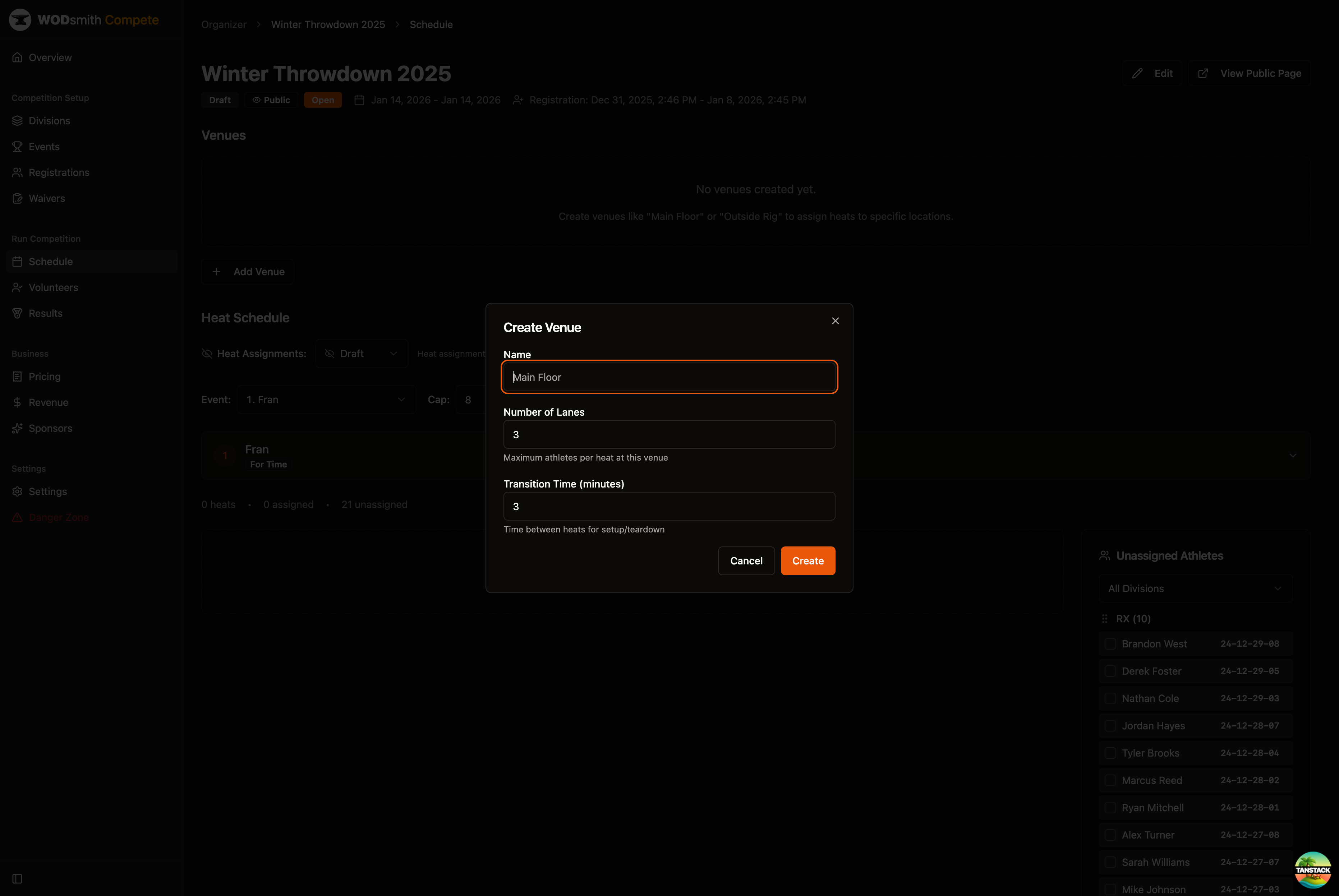This screenshot has width=1339, height=896.
Task: Click the '21 unassigned' count text
Action: pos(374,504)
